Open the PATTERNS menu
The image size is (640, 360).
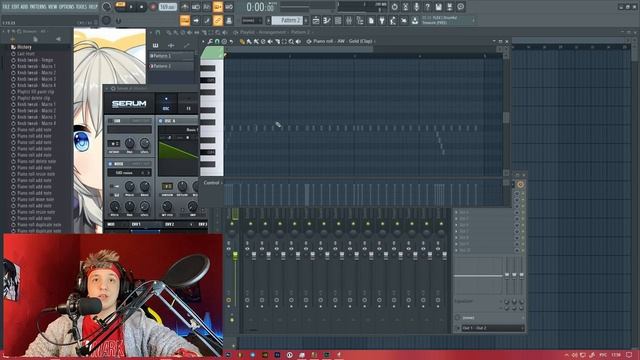(x=38, y=7)
